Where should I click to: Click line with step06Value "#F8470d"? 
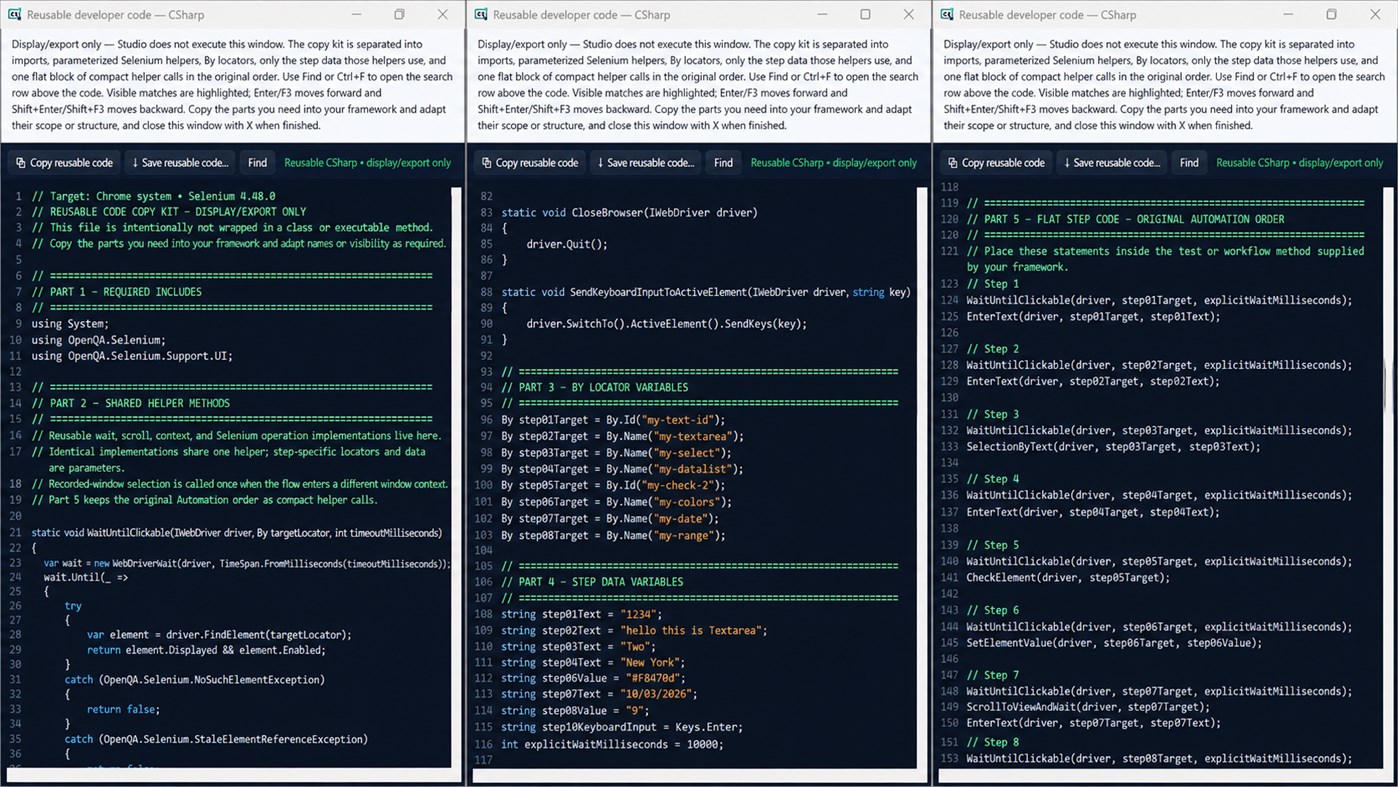click(594, 678)
